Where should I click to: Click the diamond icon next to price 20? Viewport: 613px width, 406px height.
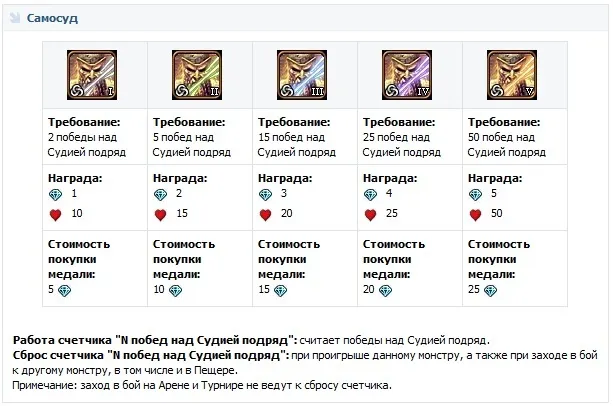point(385,290)
